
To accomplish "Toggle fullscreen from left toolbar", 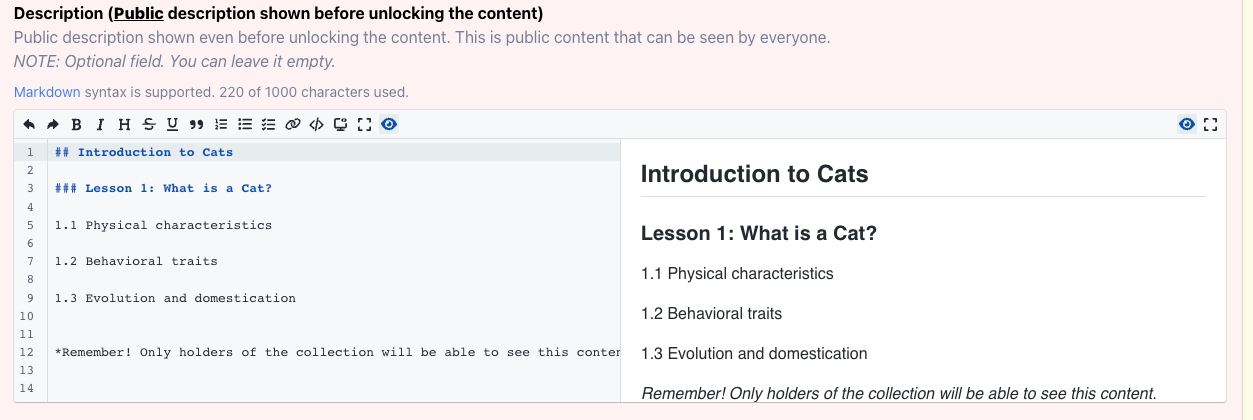I will coord(364,125).
